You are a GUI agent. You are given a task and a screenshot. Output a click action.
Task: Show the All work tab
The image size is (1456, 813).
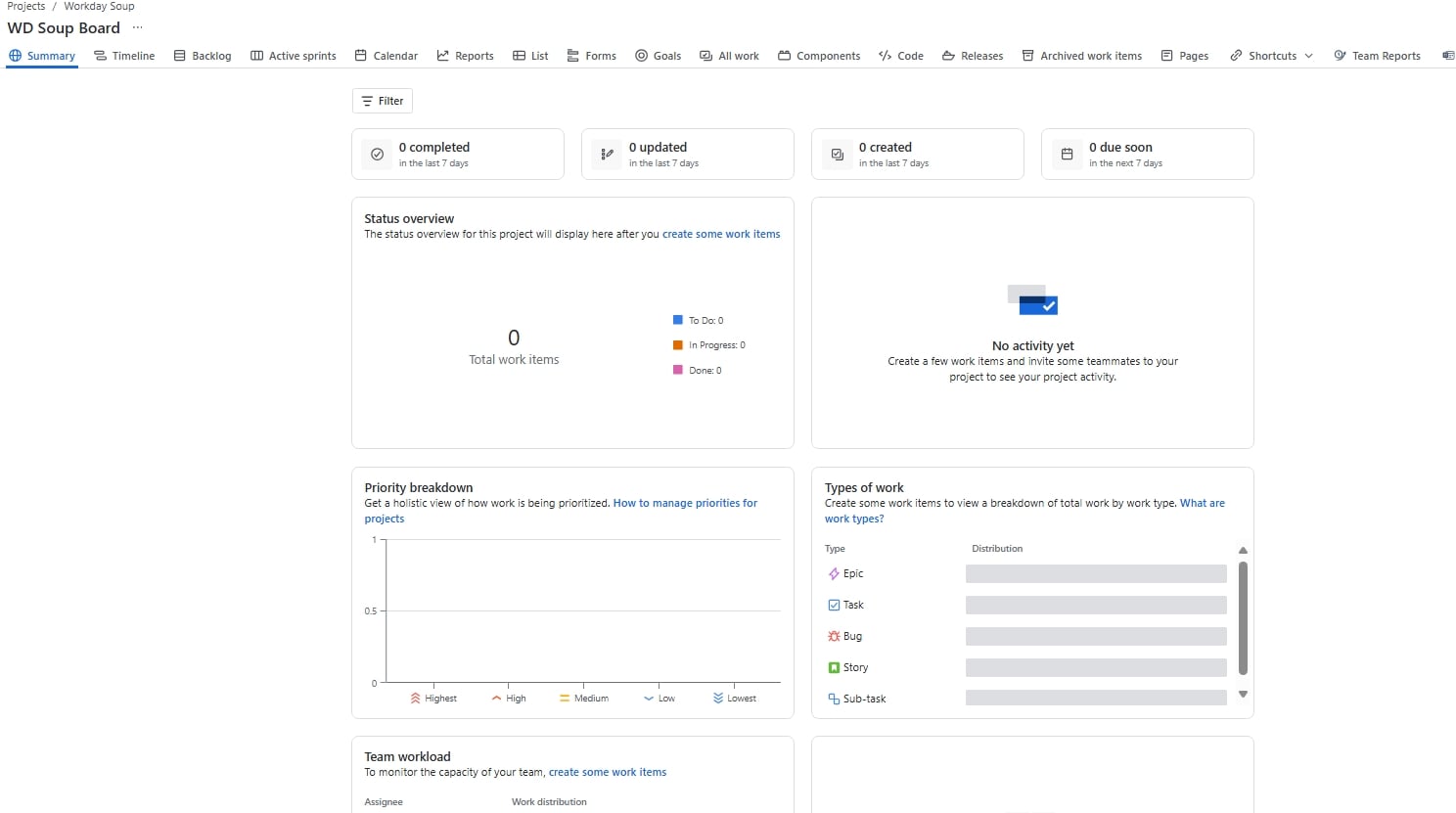point(730,56)
